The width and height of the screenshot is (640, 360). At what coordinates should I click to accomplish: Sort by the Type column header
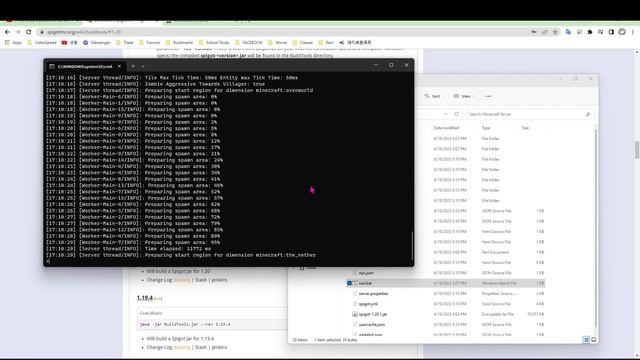(x=486, y=128)
